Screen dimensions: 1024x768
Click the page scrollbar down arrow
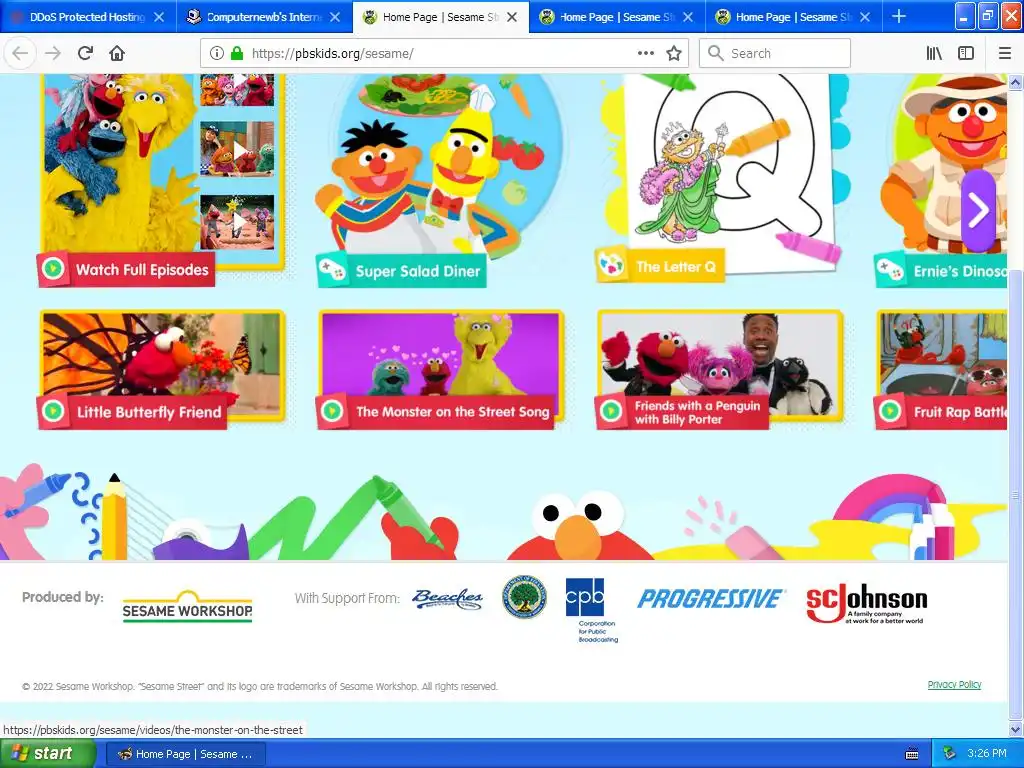pyautogui.click(x=1016, y=728)
